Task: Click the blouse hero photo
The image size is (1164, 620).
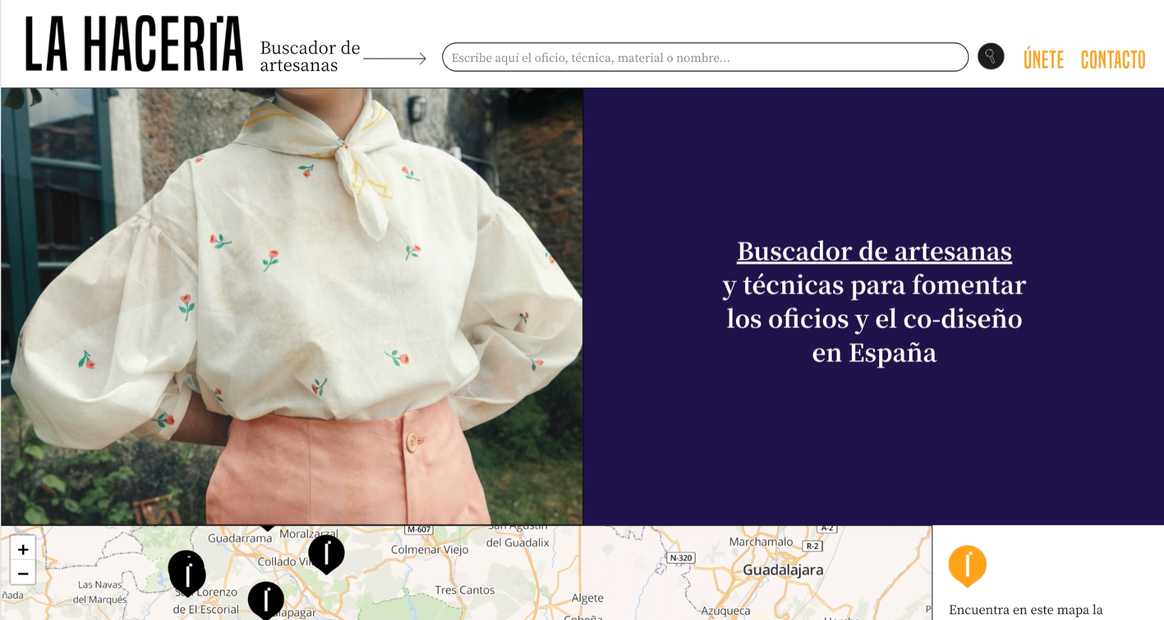Action: click(292, 306)
